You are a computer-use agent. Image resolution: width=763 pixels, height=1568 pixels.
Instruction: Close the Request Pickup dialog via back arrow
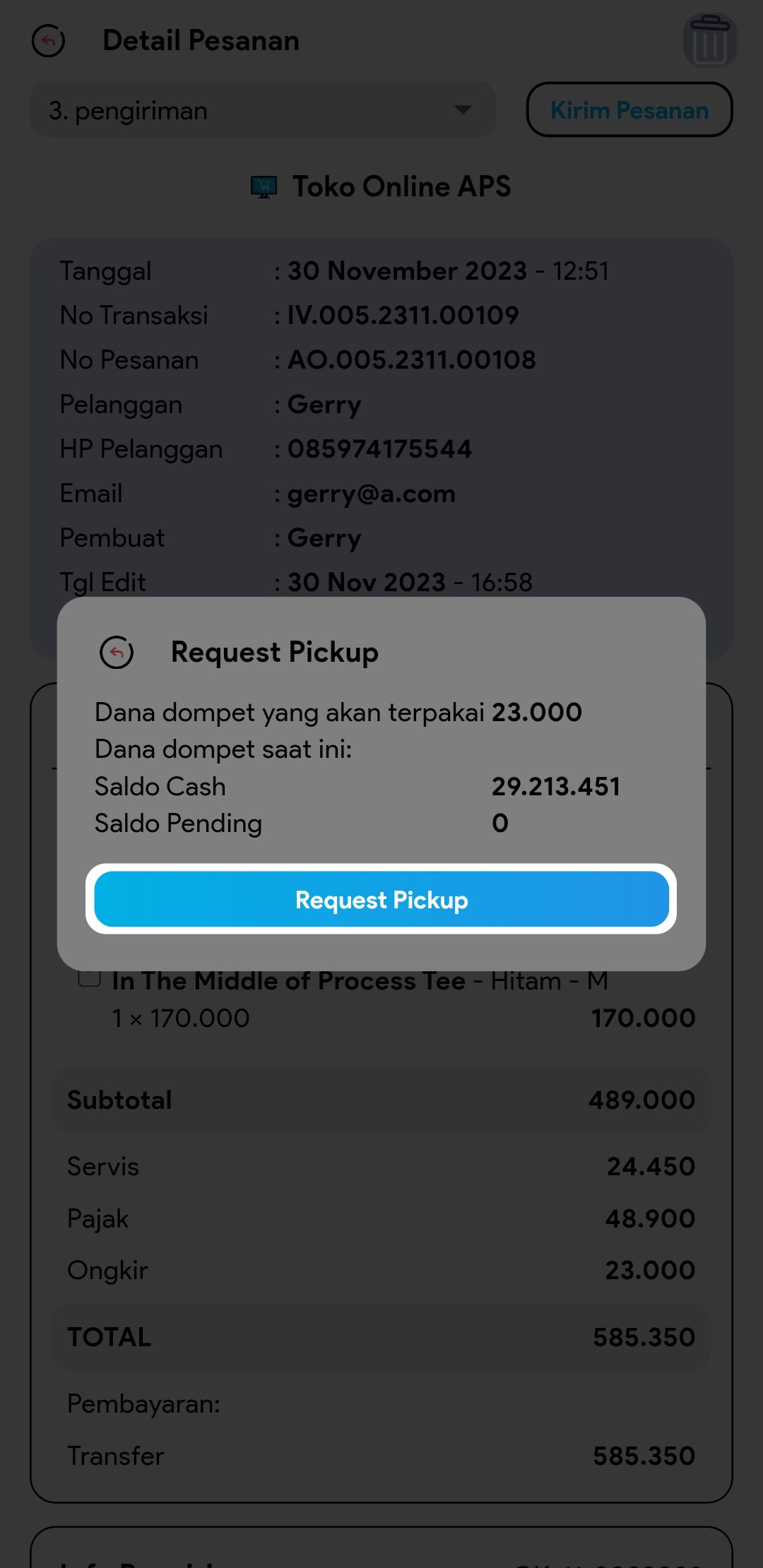click(117, 652)
